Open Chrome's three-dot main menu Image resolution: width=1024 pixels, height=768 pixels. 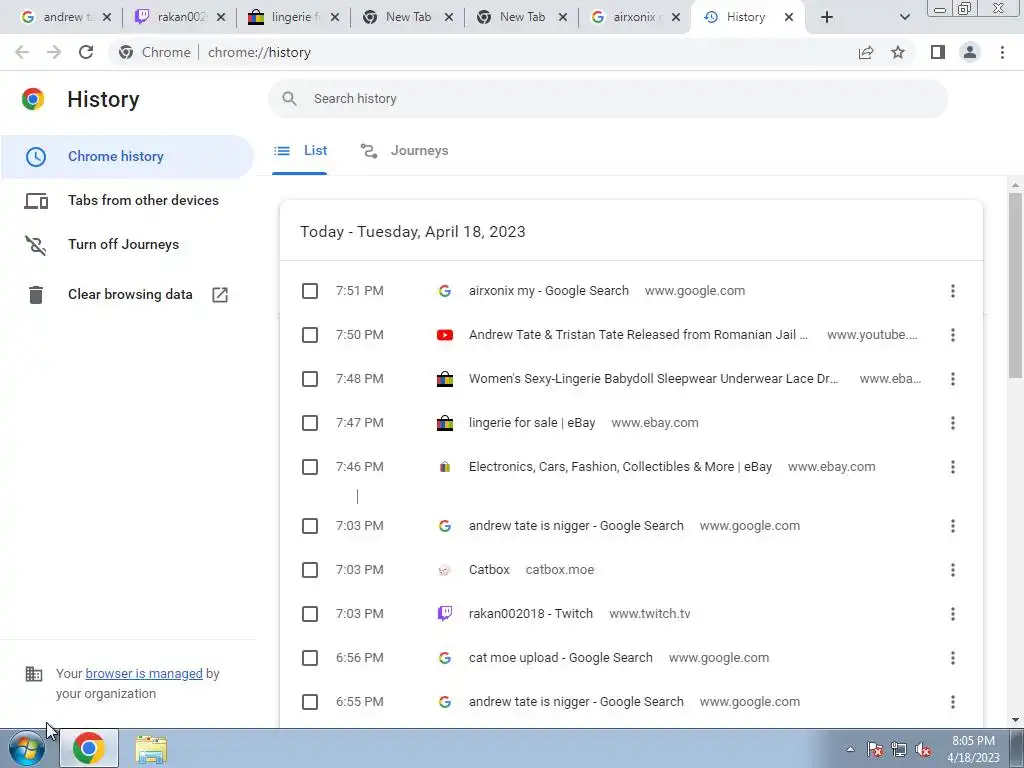click(1002, 52)
